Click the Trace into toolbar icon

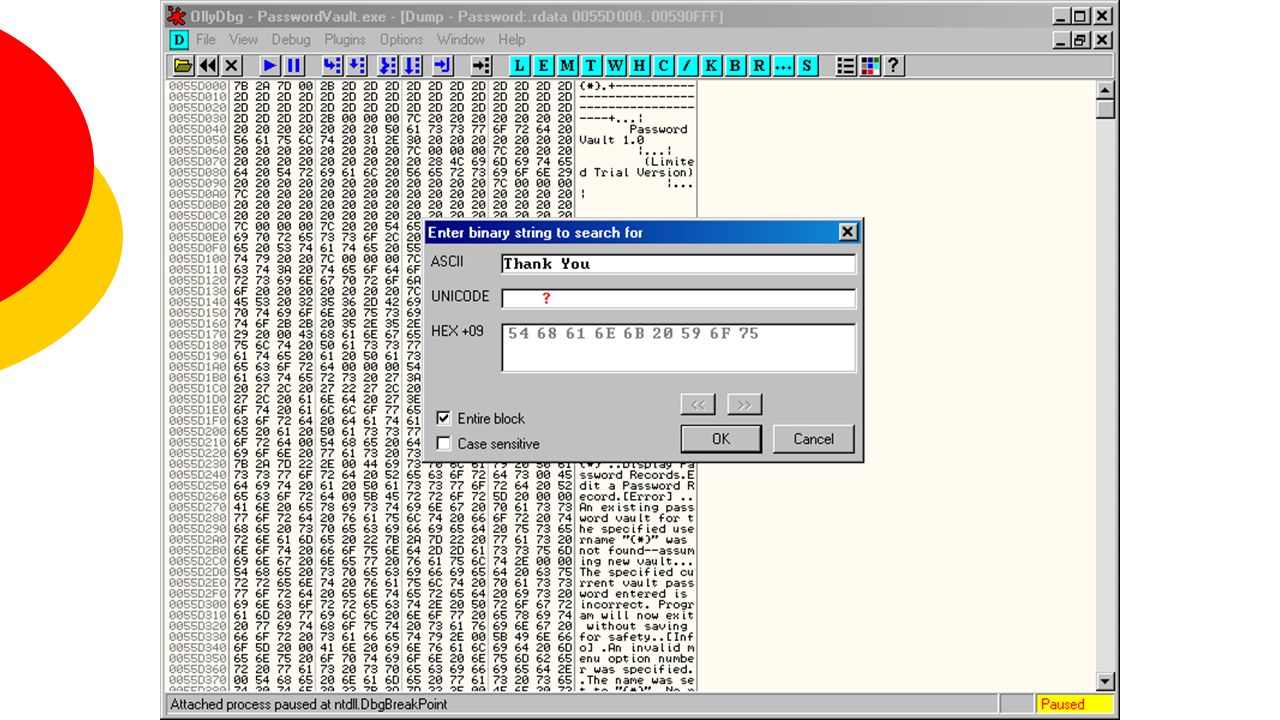coord(387,65)
